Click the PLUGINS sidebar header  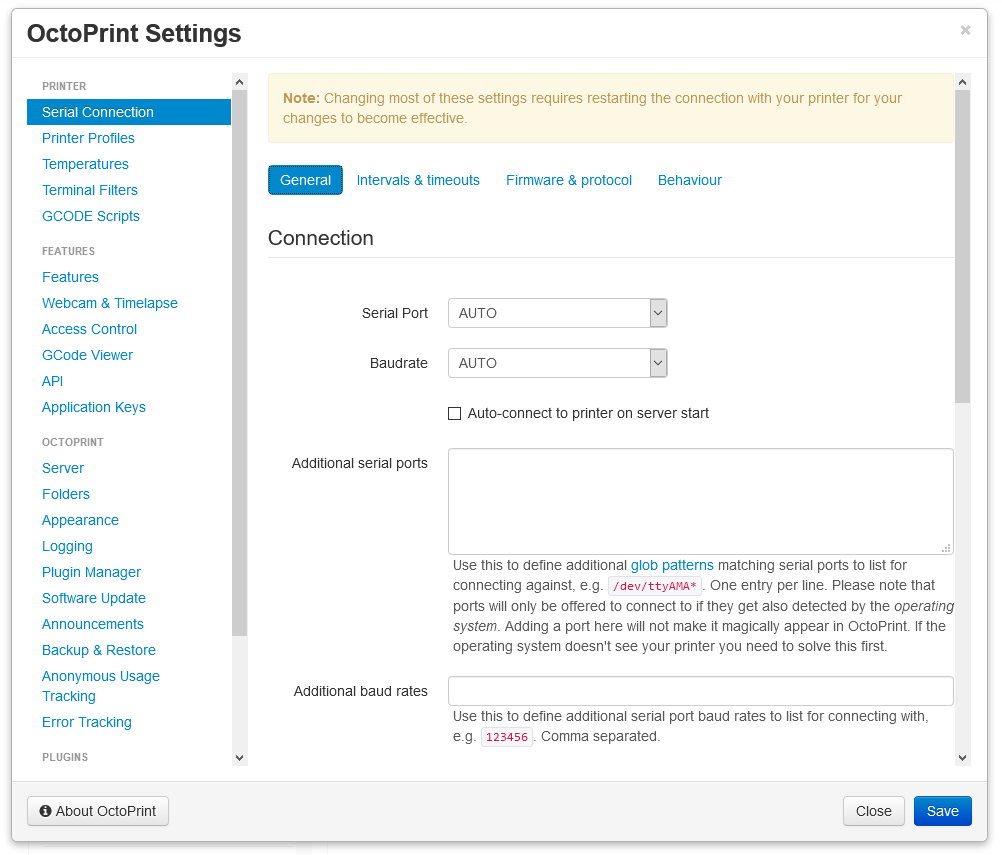pyautogui.click(x=65, y=757)
